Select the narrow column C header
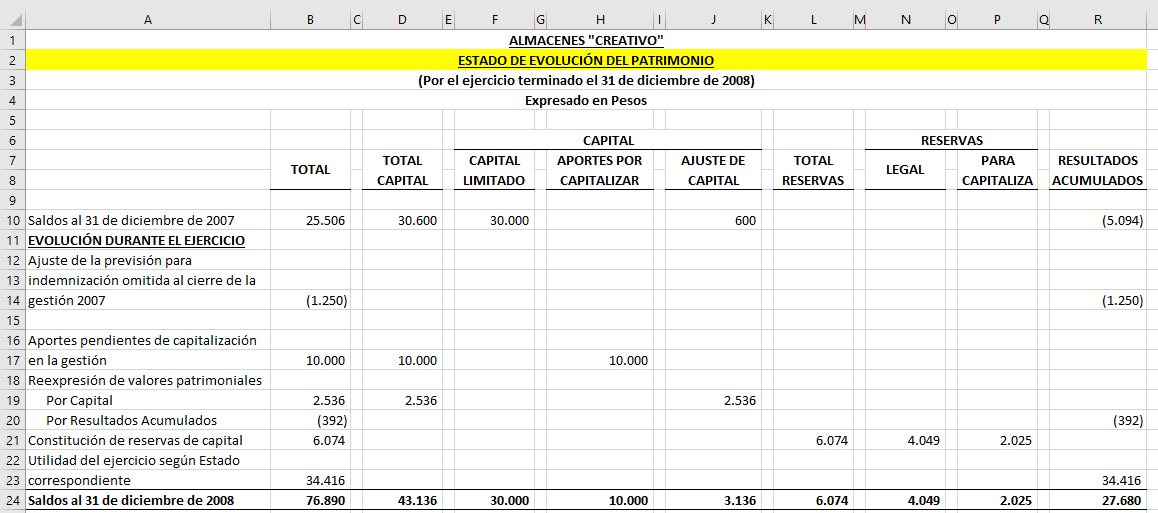This screenshot has width=1158, height=513. [357, 19]
